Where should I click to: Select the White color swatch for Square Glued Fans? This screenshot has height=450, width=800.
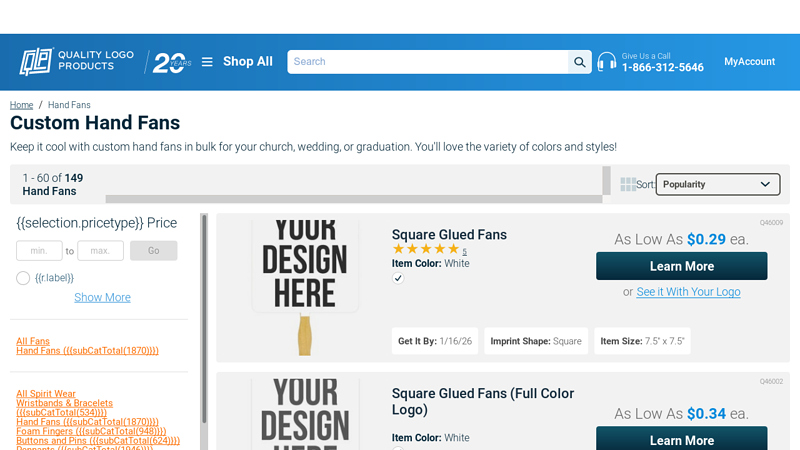tap(398, 278)
